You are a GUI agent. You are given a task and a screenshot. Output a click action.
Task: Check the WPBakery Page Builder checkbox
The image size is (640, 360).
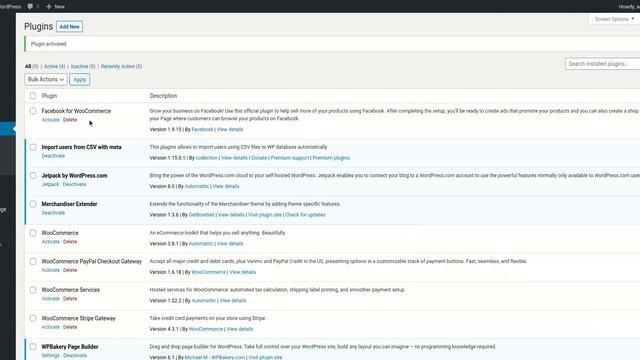(x=33, y=347)
